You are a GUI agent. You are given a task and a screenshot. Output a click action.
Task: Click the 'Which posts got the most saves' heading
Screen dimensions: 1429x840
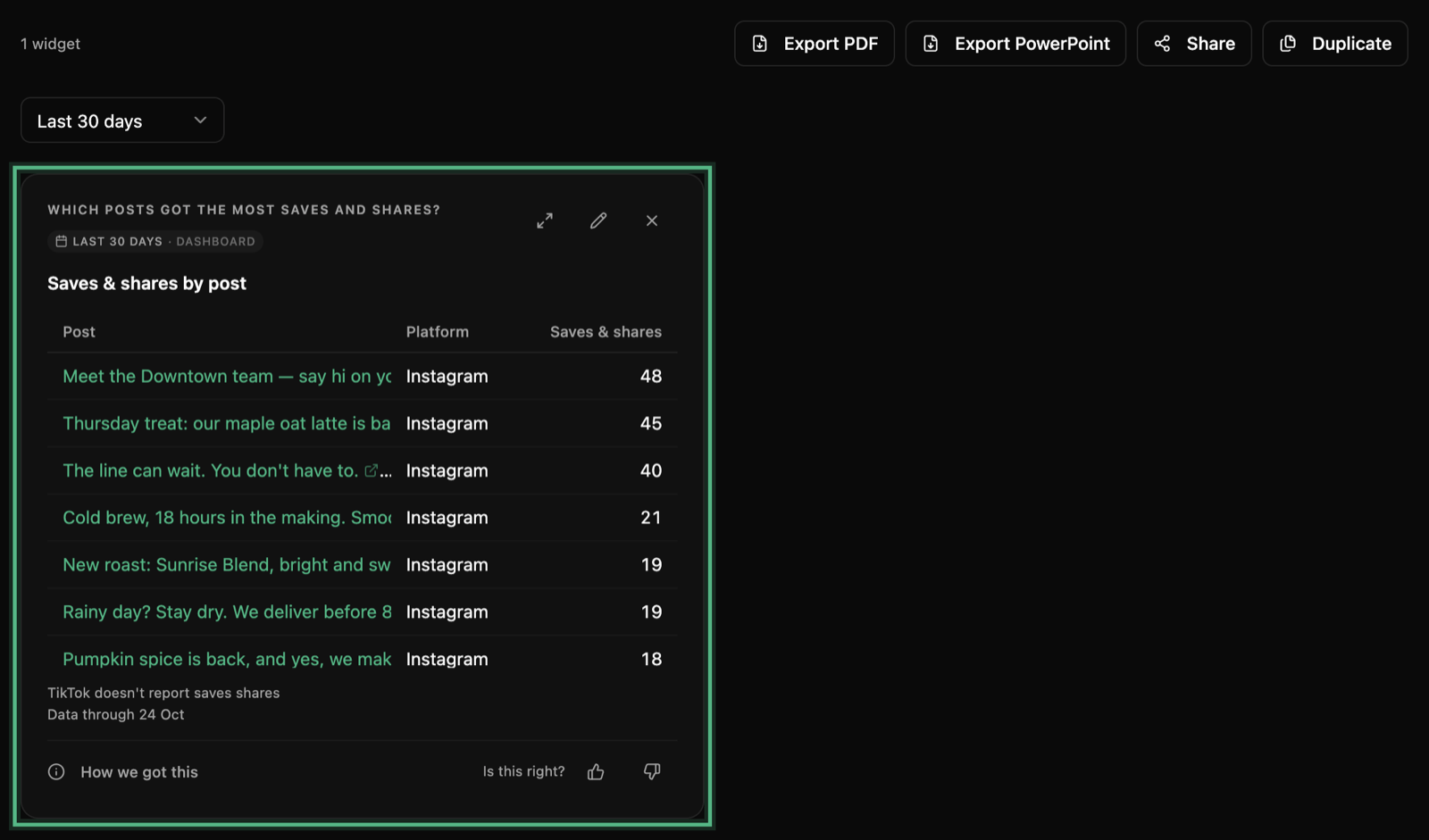pos(244,210)
